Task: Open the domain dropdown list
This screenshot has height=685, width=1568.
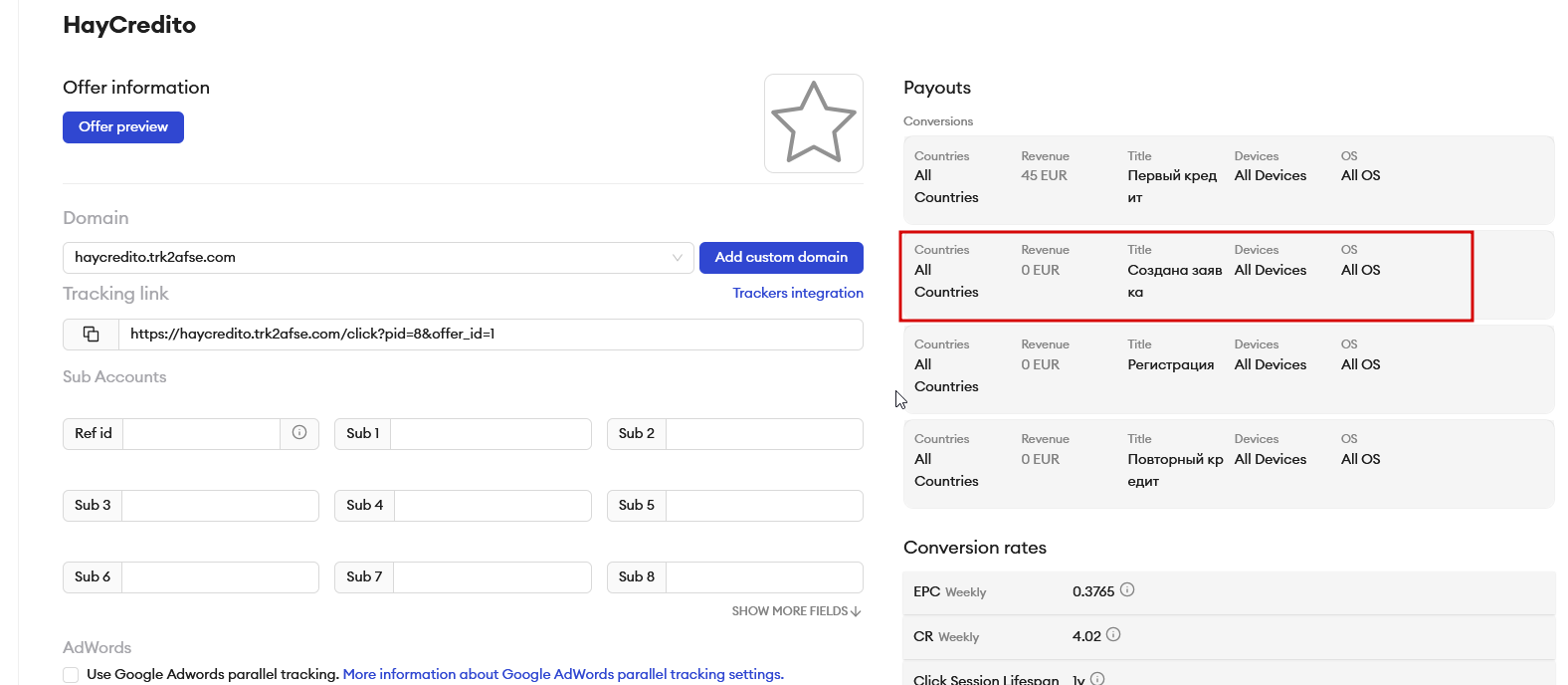Action: [678, 258]
